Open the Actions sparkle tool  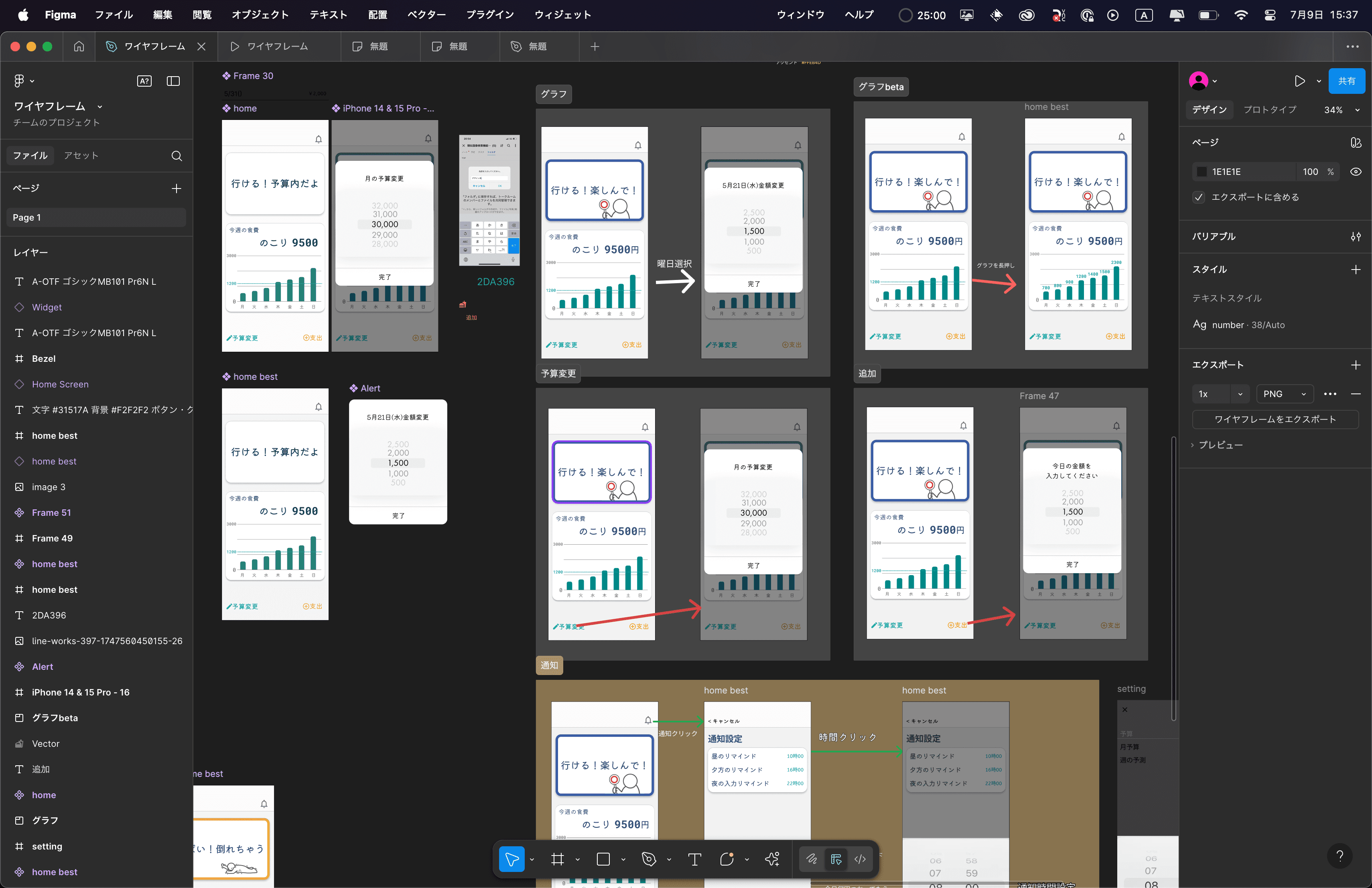(772, 859)
